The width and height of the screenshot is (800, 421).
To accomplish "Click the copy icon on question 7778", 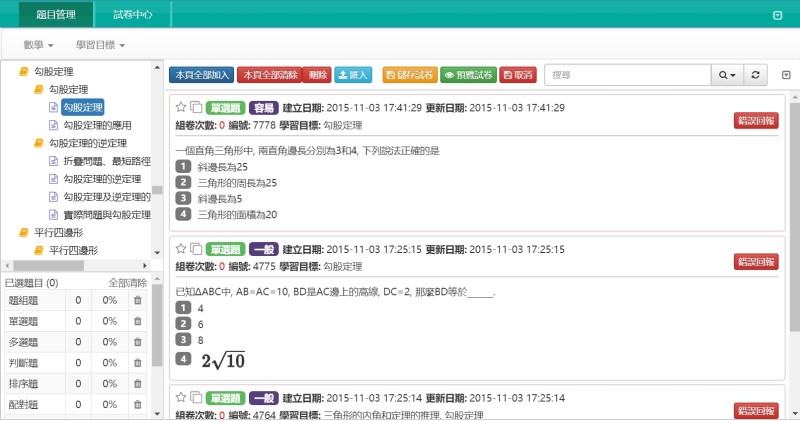I will (196, 107).
